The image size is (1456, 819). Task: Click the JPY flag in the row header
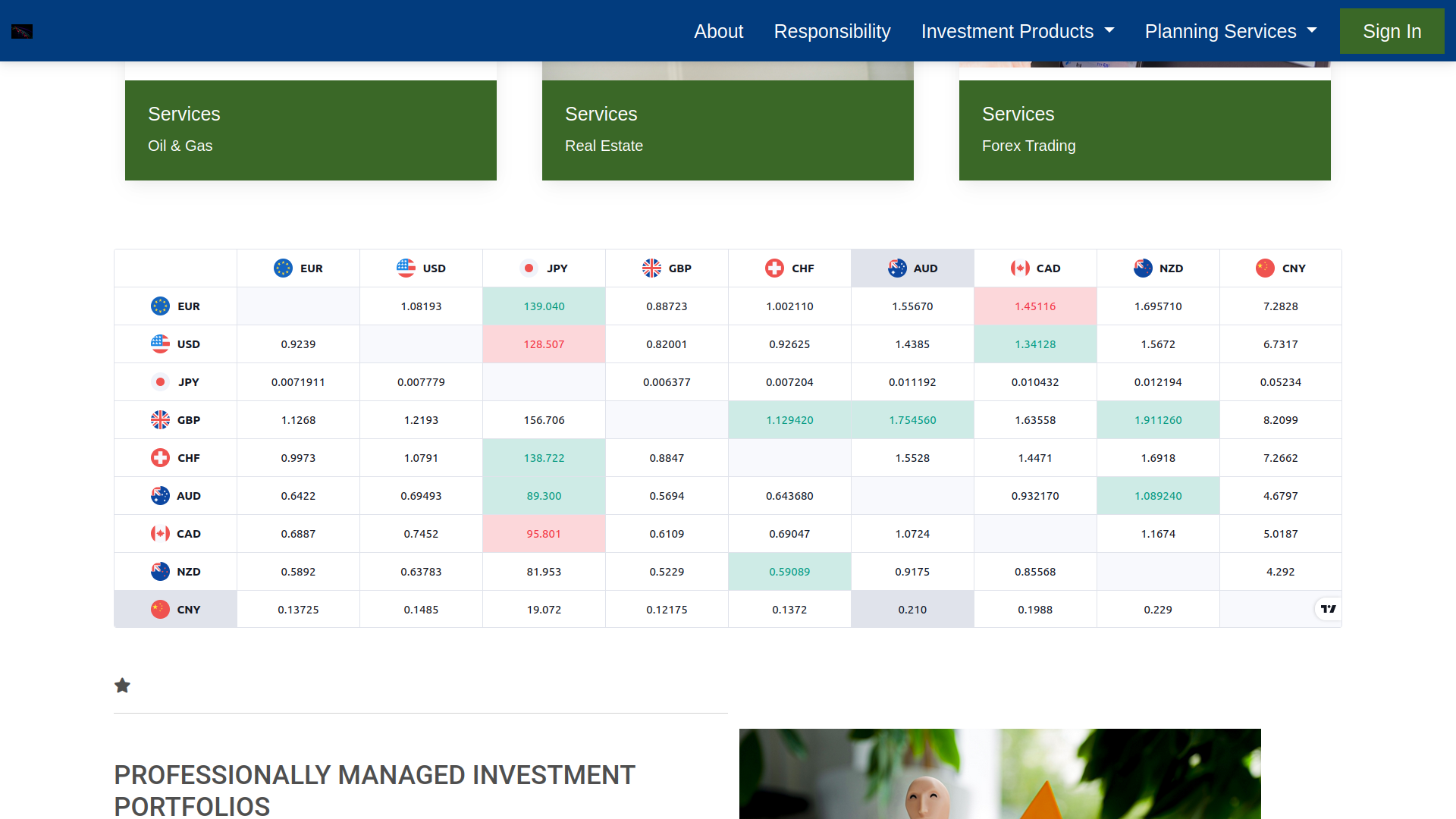160,382
